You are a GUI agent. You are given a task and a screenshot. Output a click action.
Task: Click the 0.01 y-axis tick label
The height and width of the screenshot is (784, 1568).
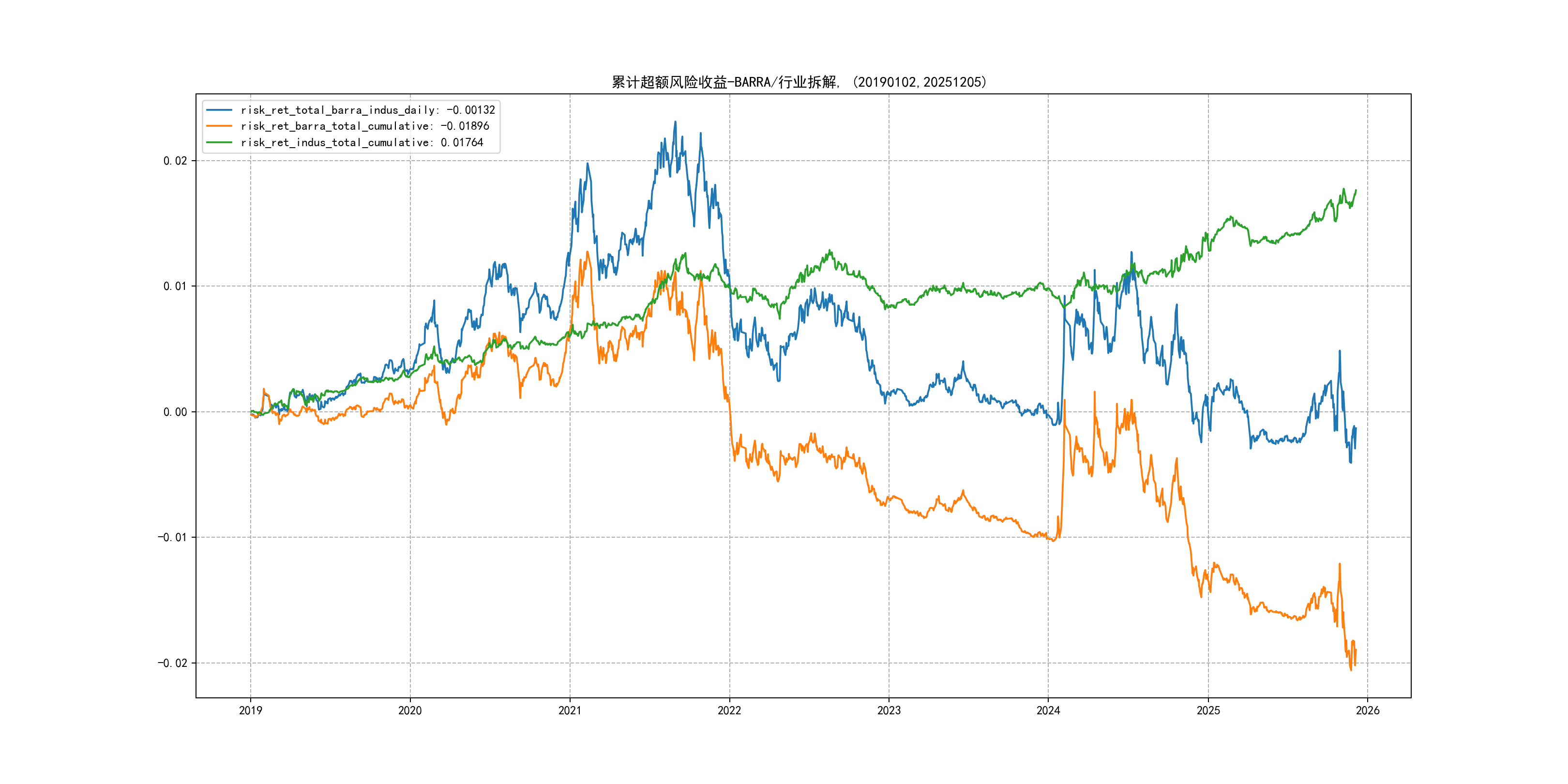click(x=175, y=286)
